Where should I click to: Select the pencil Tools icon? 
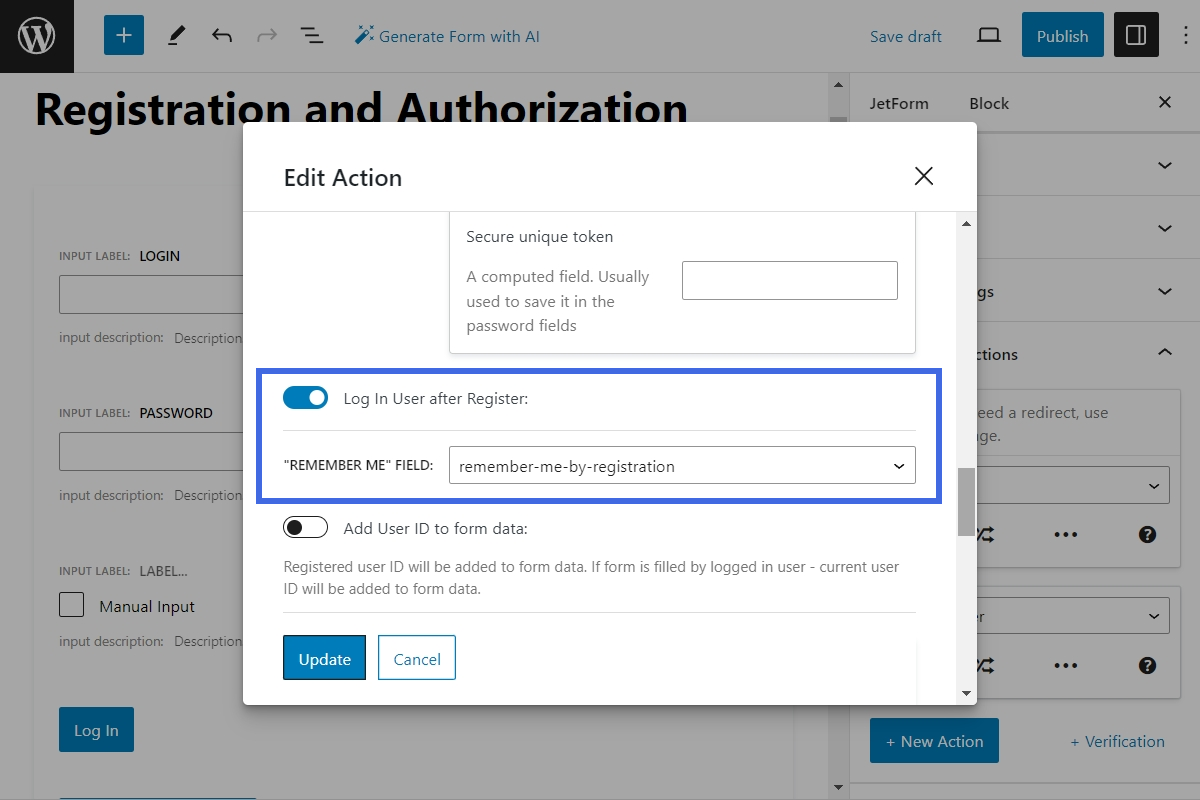[176, 36]
